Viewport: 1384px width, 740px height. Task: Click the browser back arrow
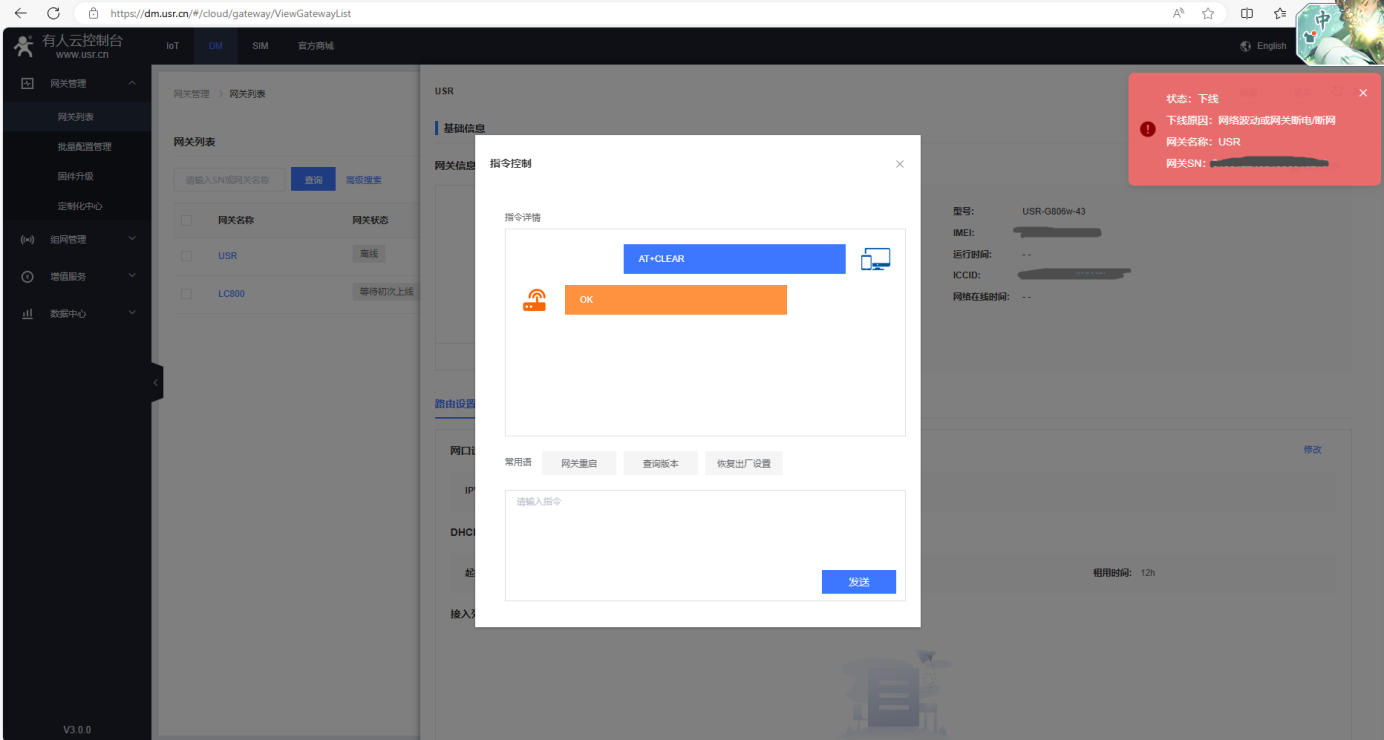(20, 13)
